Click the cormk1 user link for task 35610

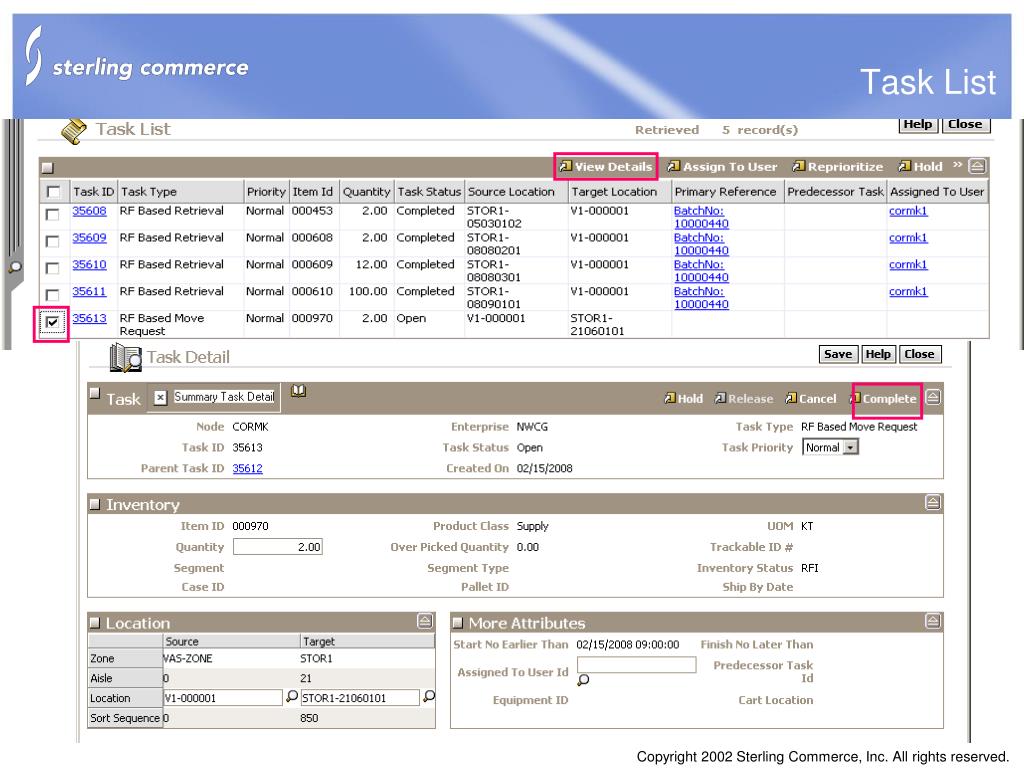(x=908, y=264)
